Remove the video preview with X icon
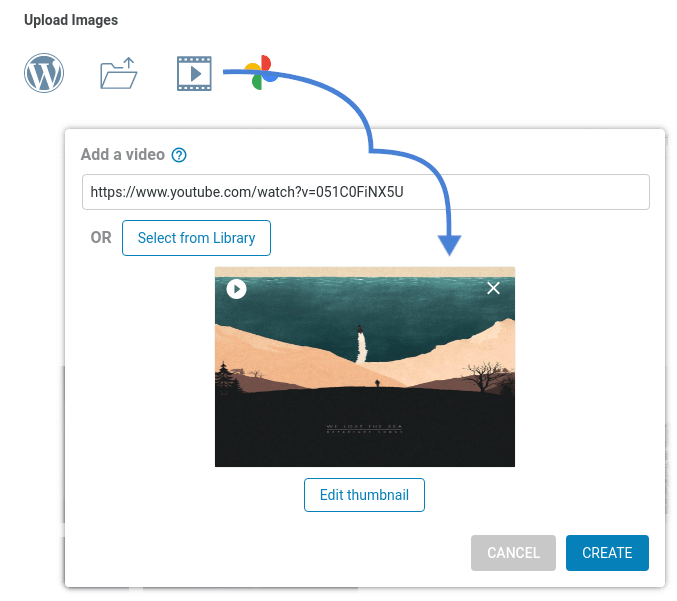677x601 pixels. (x=492, y=288)
